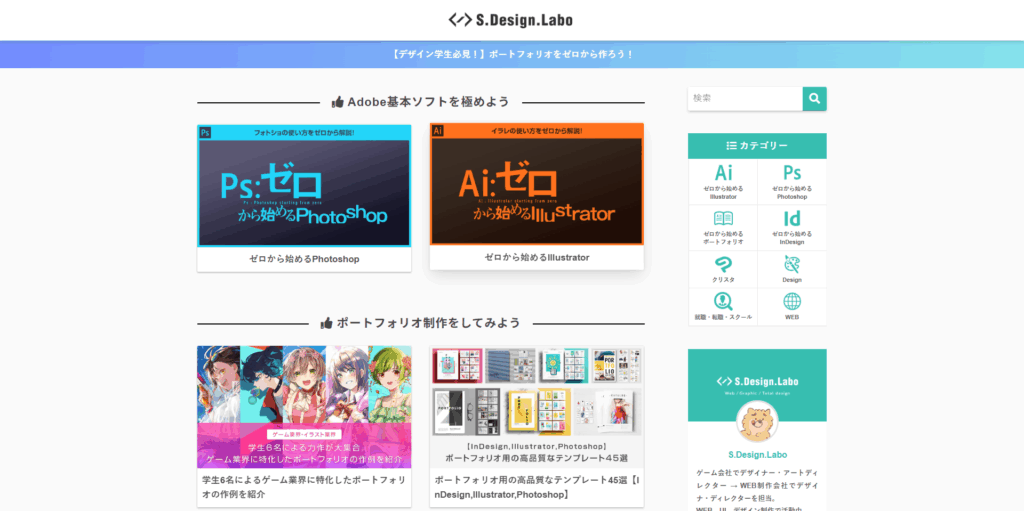The width and height of the screenshot is (1024, 511).
Task: Click the ゼロから始めるPhotoshop caption
Action: 304,259
